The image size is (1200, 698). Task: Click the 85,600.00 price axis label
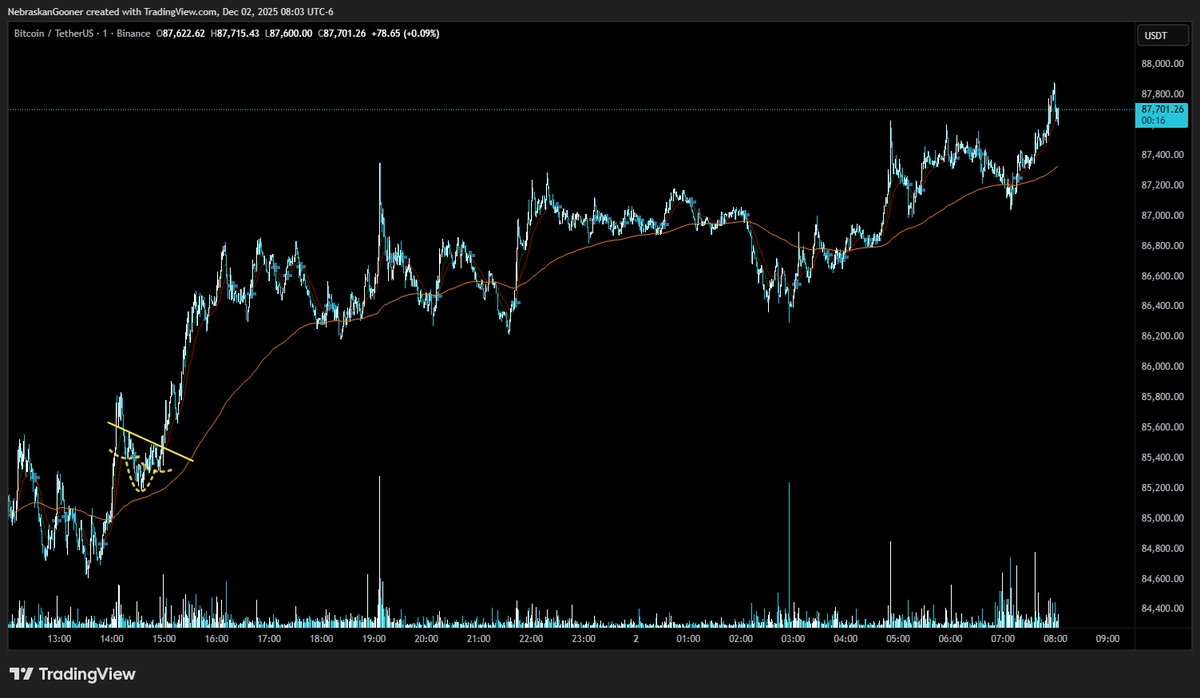(1161, 427)
